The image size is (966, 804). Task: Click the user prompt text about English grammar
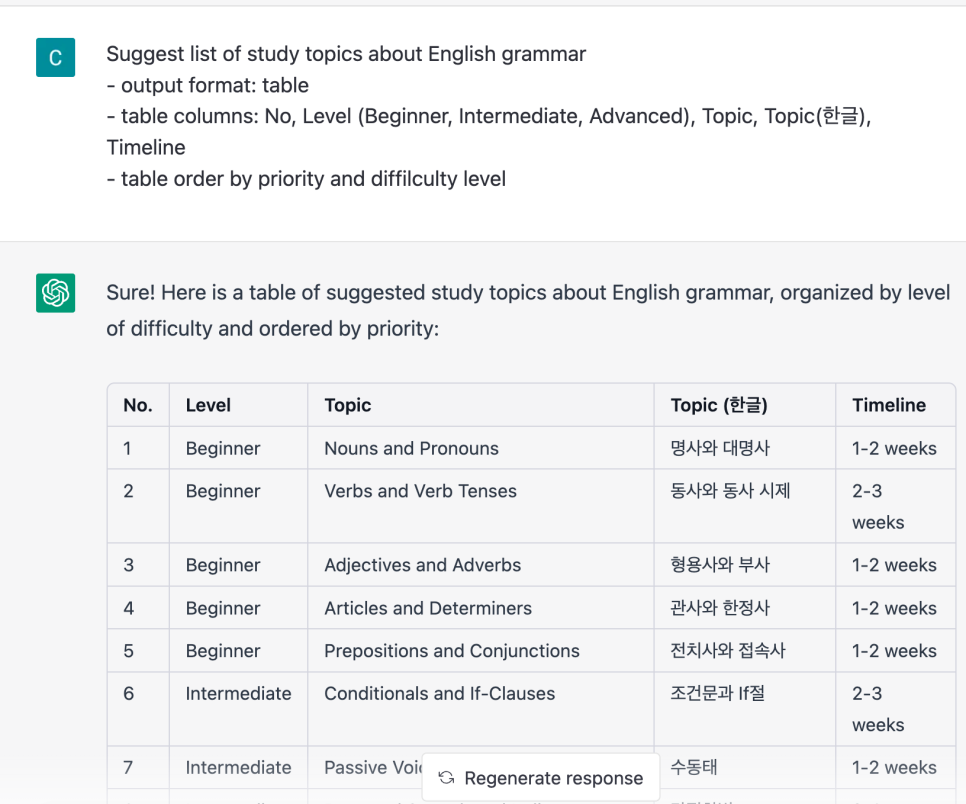(489, 116)
